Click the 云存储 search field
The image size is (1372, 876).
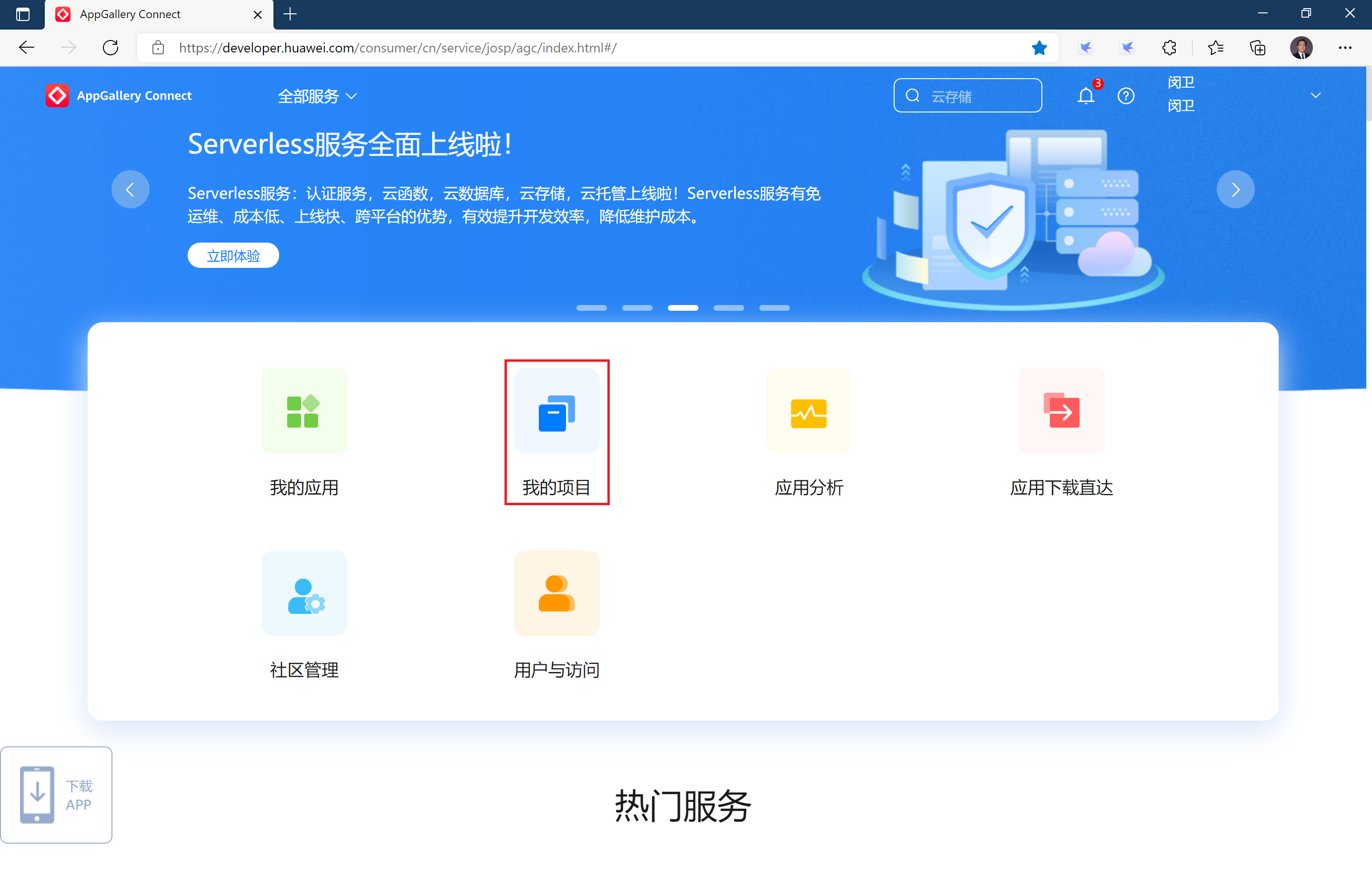pyautogui.click(x=968, y=96)
